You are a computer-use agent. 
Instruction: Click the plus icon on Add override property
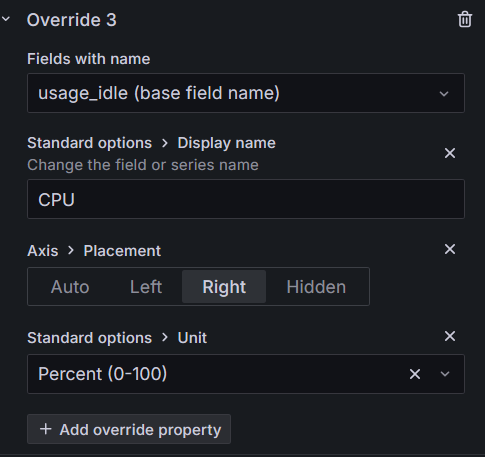tap(45, 429)
